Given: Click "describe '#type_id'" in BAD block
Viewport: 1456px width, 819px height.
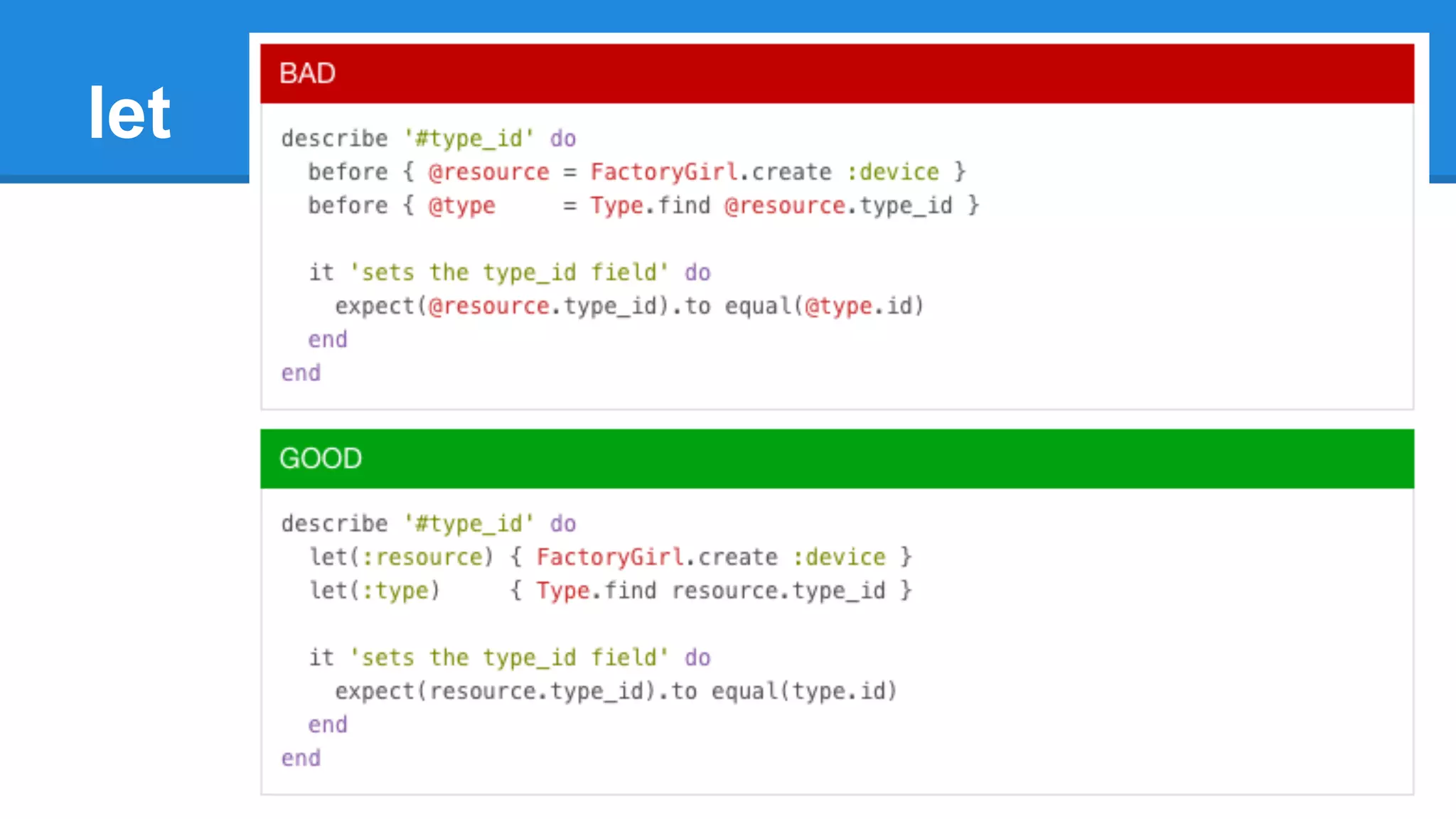Looking at the screenshot, I should (x=407, y=139).
